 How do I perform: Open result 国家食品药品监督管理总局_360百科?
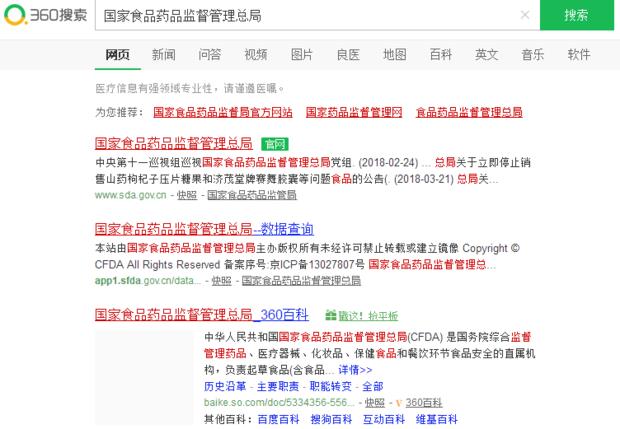202,315
